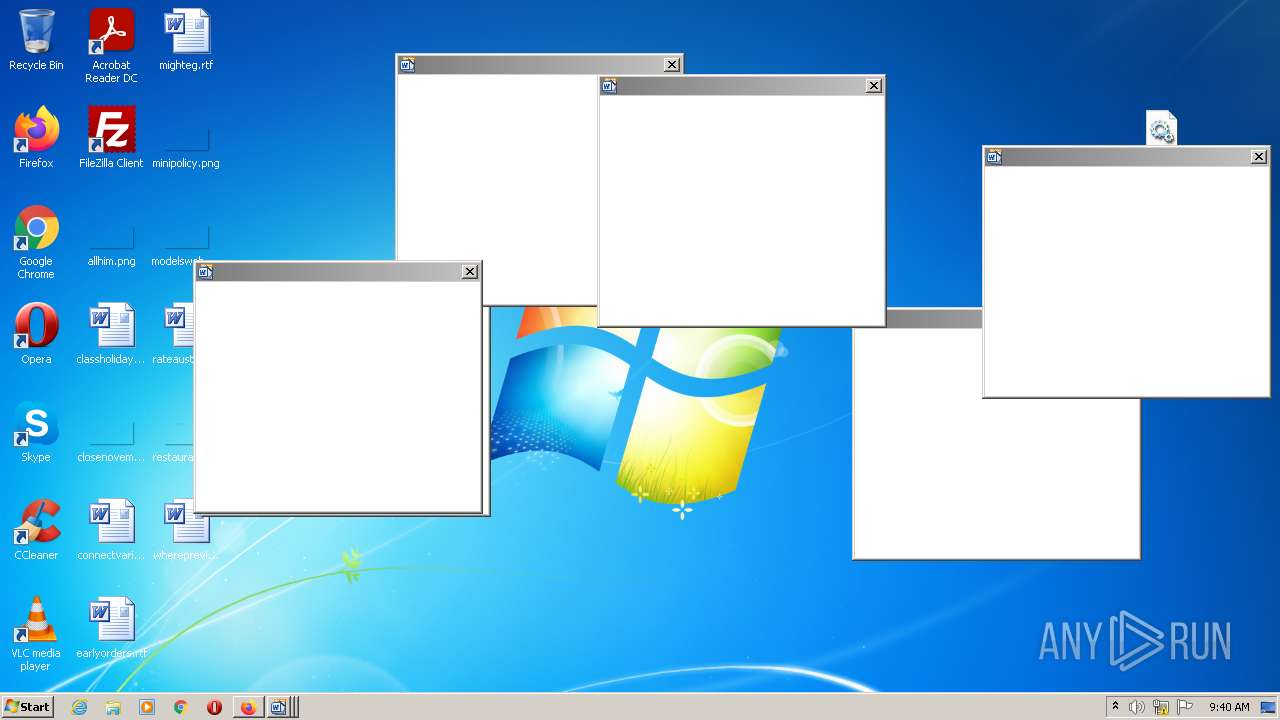Image resolution: width=1280 pixels, height=720 pixels.
Task: Select the connectvari document icon
Action: [111, 530]
